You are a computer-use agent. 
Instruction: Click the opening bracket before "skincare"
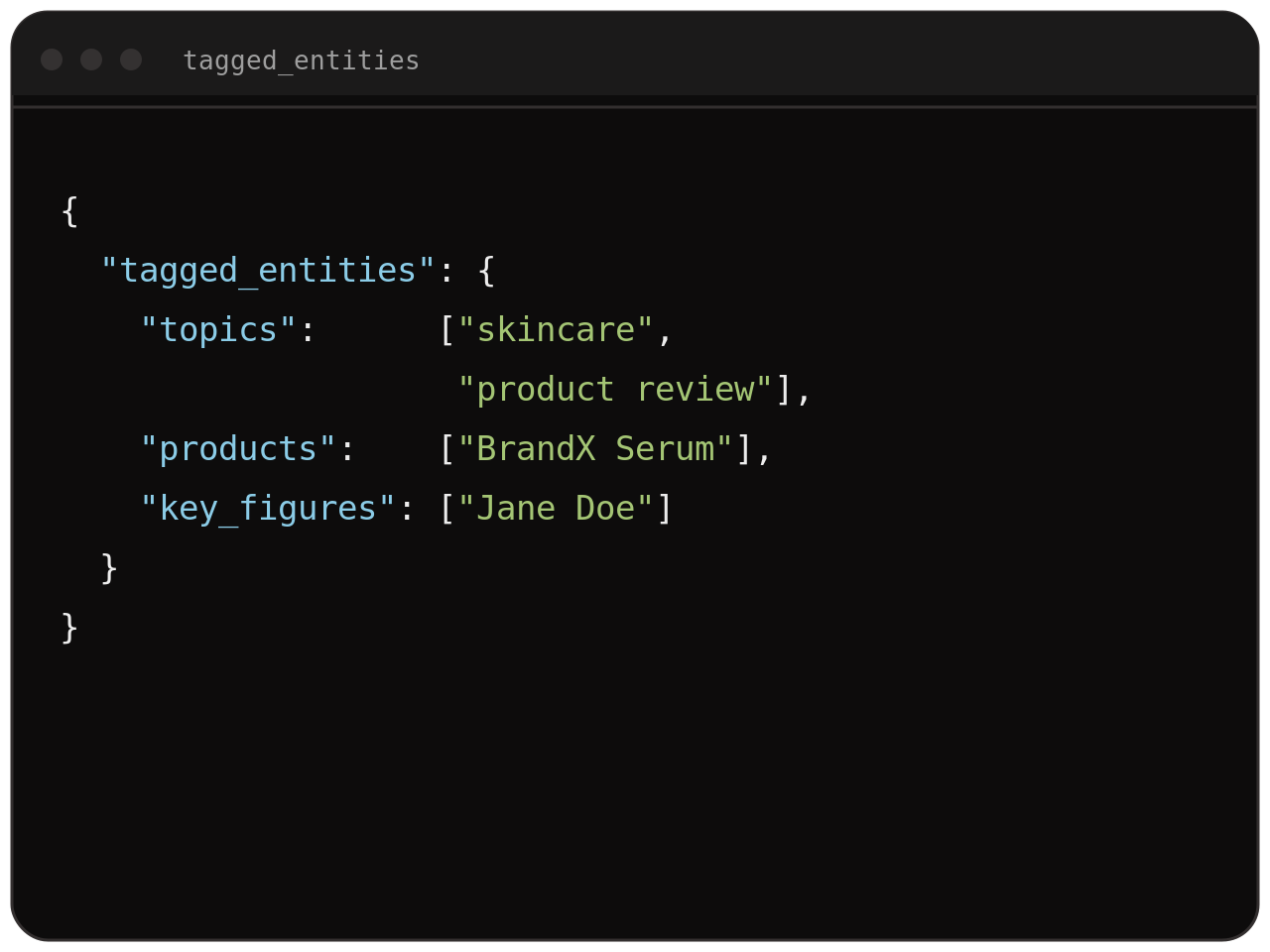point(446,330)
